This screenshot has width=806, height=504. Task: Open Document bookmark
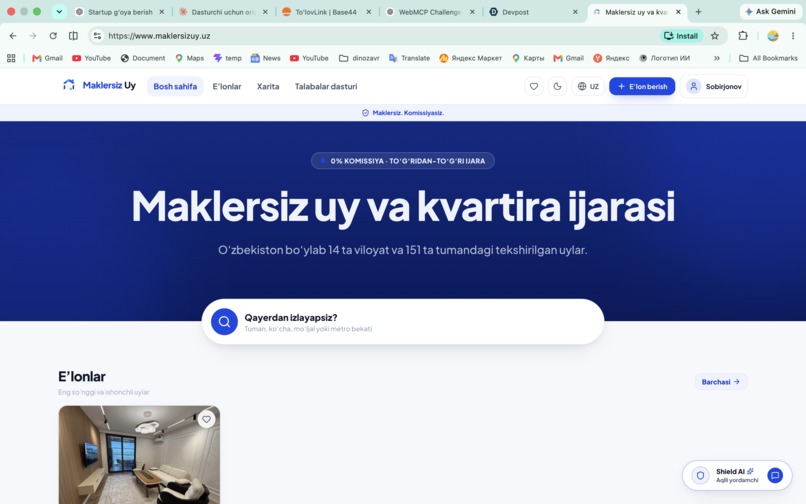coord(143,58)
